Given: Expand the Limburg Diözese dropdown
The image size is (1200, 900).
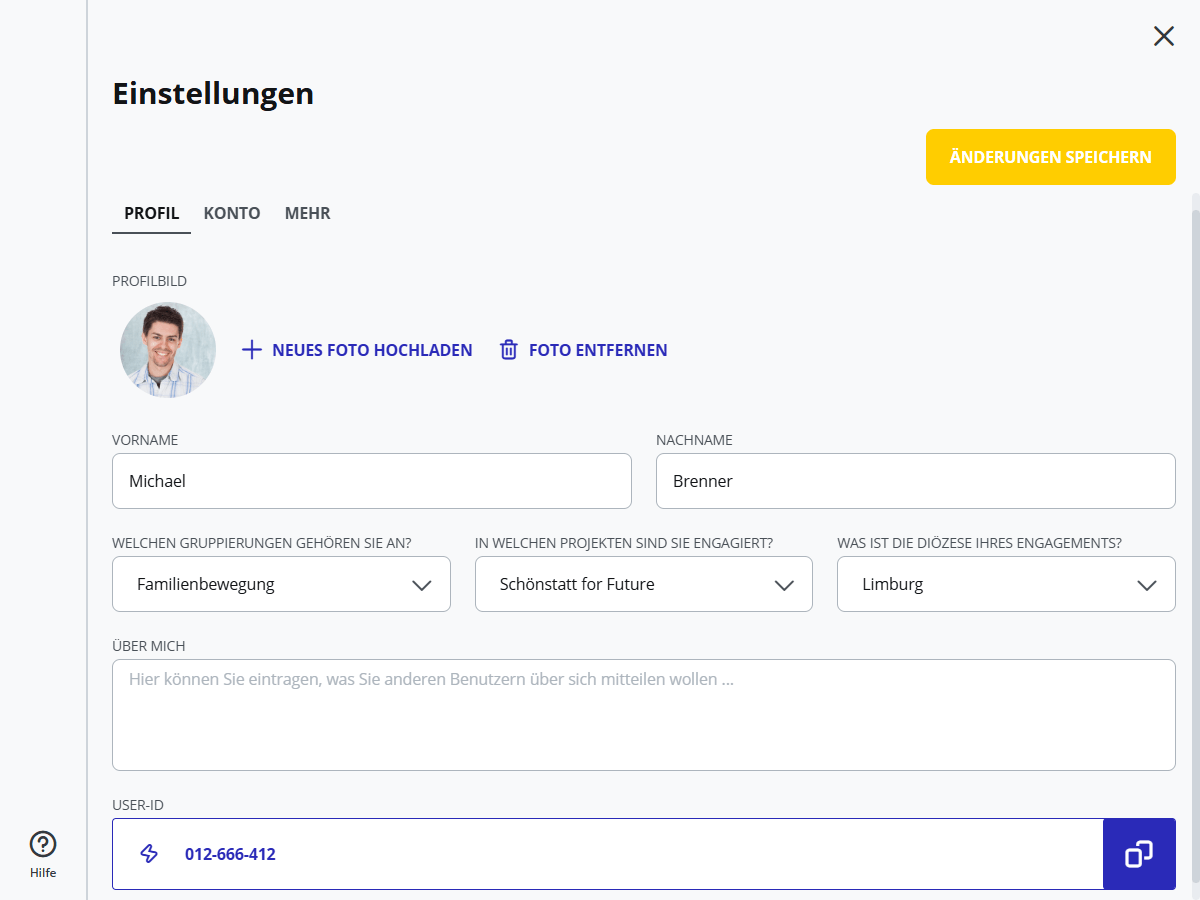Looking at the screenshot, I should click(1005, 584).
